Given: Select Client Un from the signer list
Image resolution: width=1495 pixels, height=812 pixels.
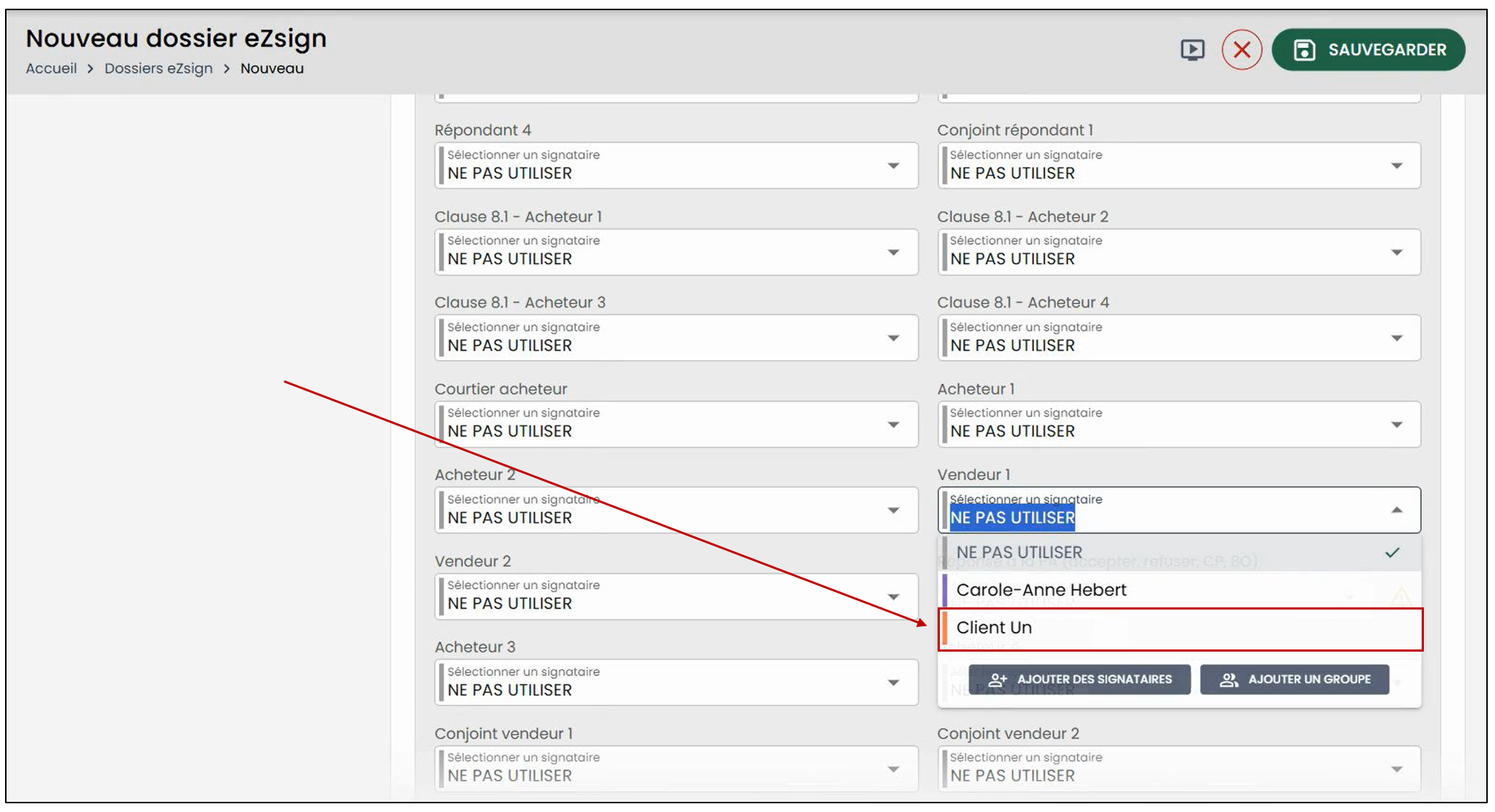Looking at the screenshot, I should coord(1180,628).
